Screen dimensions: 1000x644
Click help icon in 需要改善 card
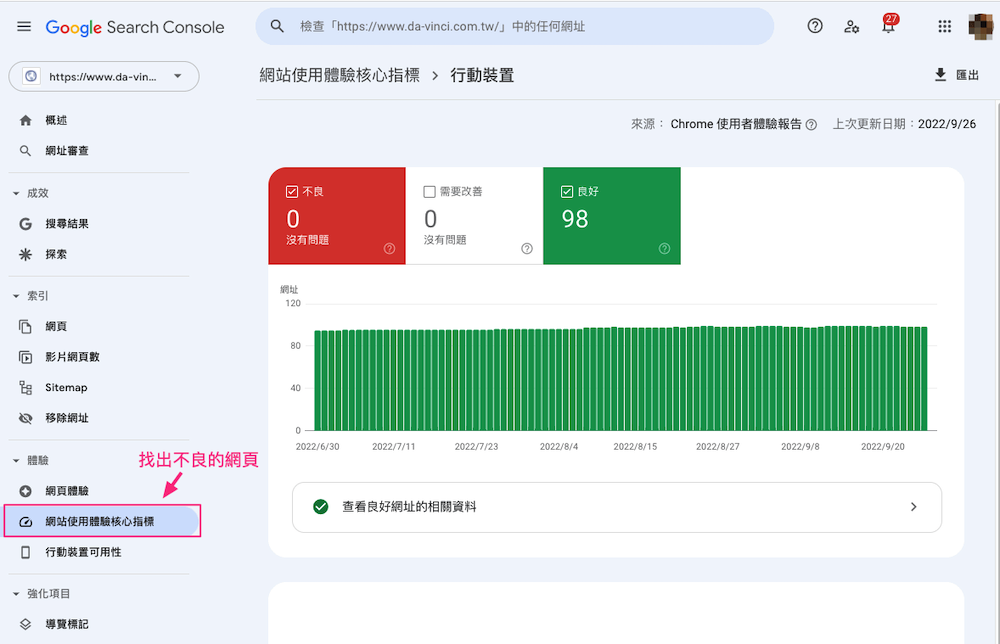click(527, 249)
